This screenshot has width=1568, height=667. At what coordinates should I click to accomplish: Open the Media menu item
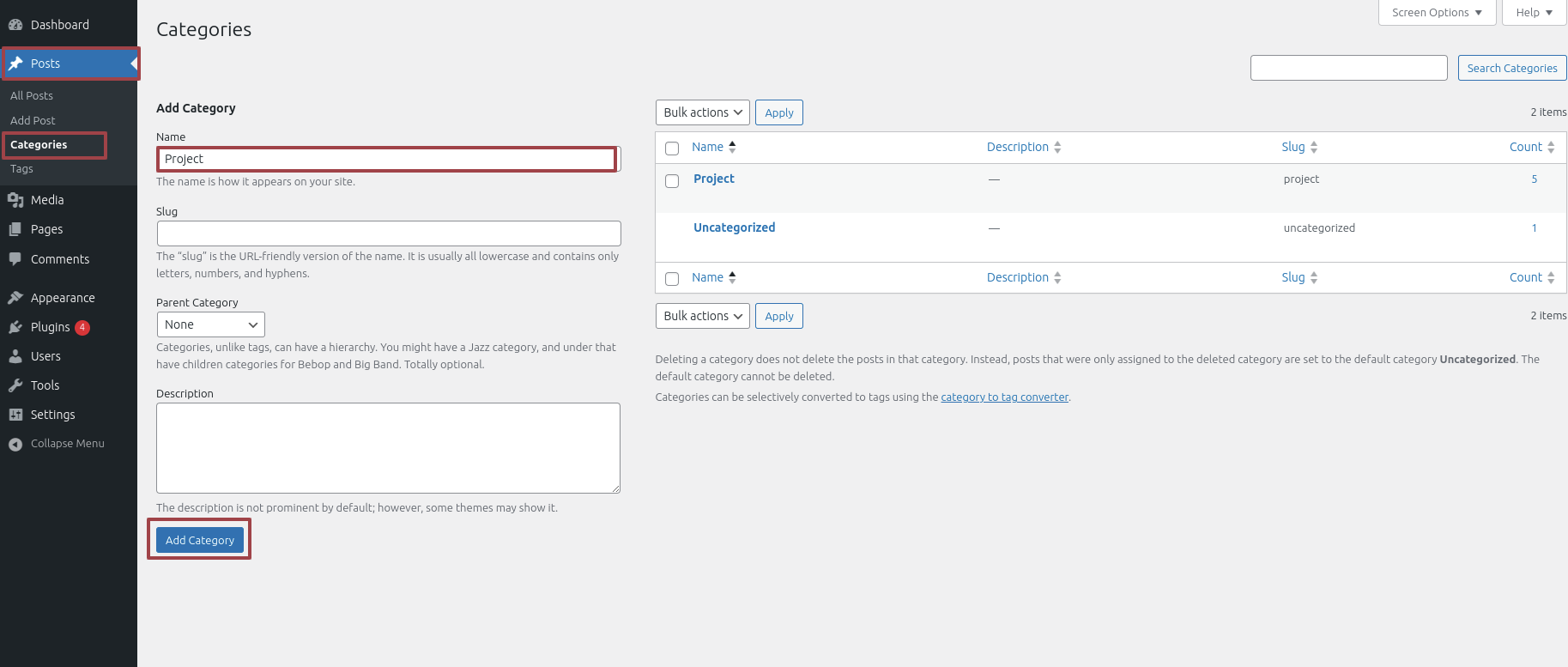pyautogui.click(x=69, y=200)
